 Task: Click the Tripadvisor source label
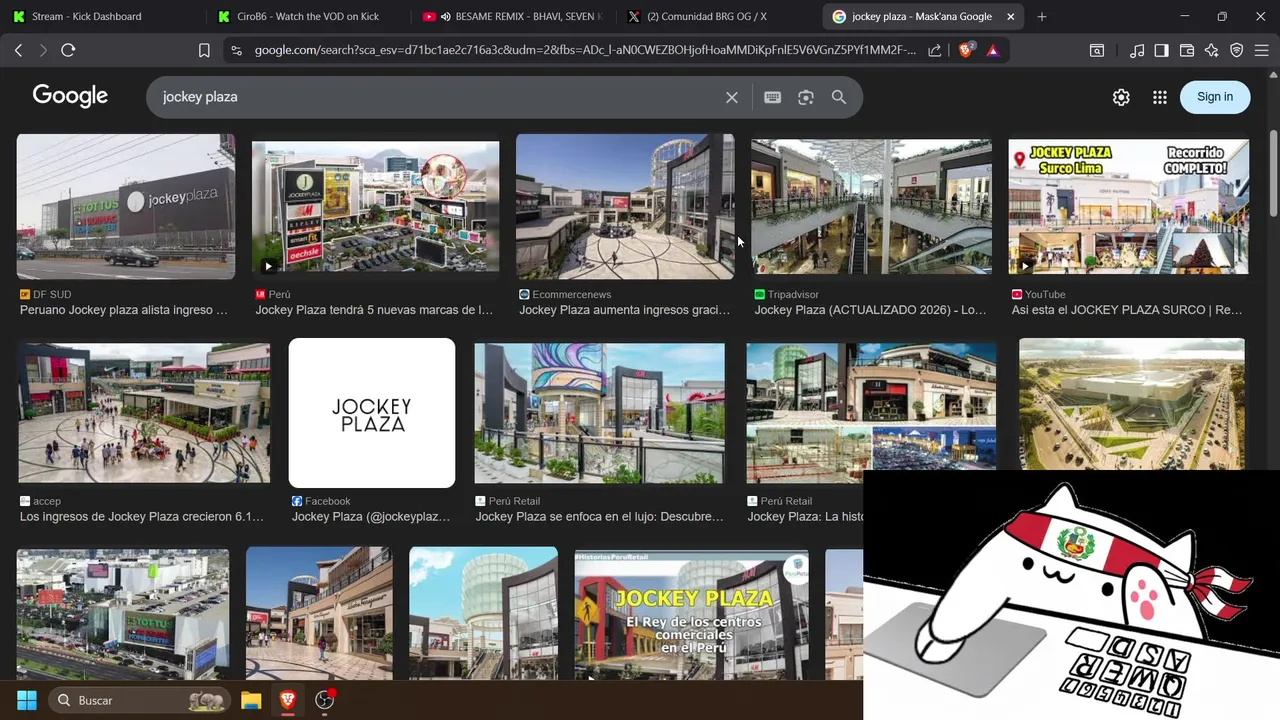(793, 295)
